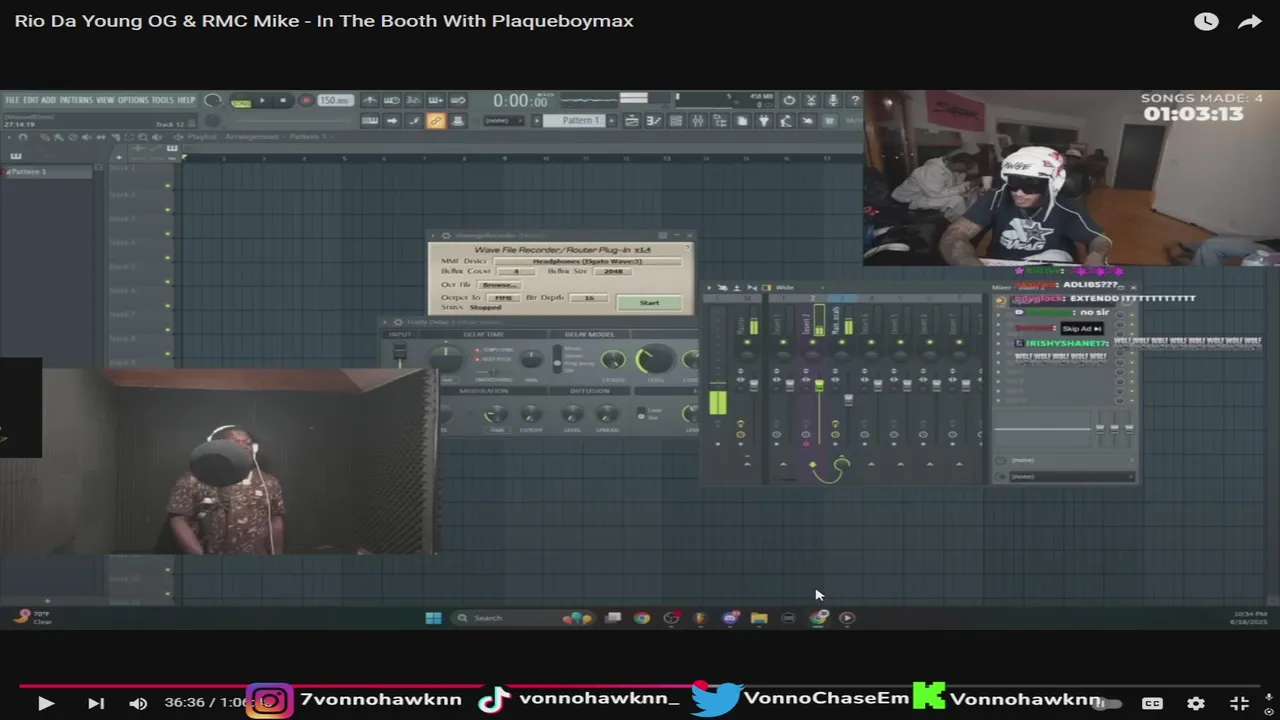
Task: Toggle the Insert 2 track mute LED
Action: coord(812,342)
